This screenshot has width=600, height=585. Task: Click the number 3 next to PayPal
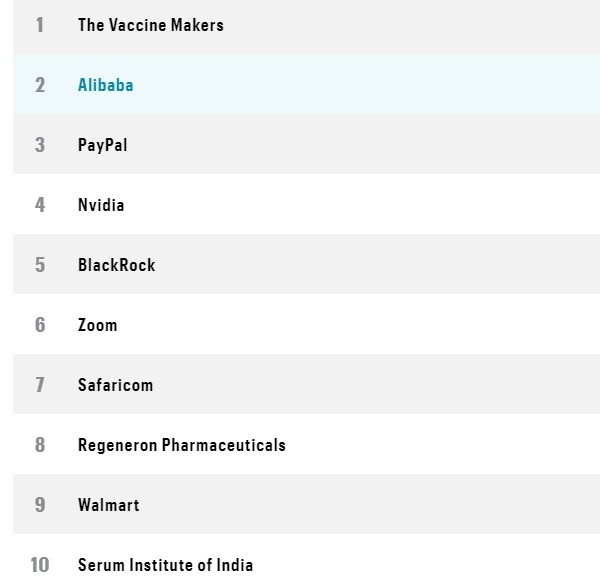click(40, 145)
